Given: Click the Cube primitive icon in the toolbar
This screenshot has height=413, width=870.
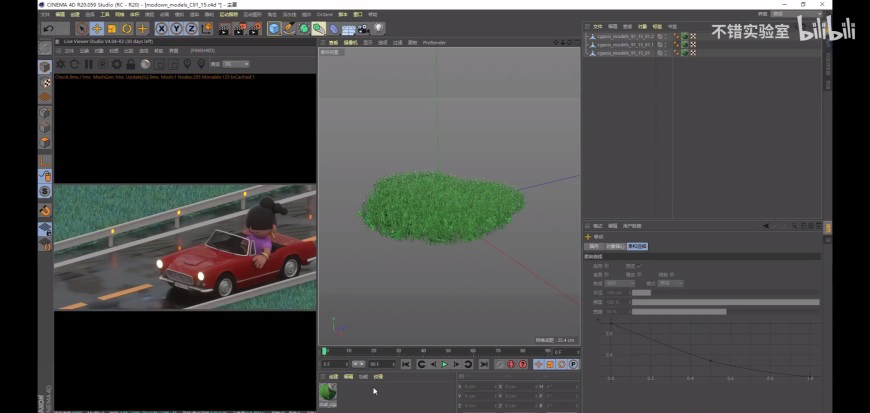Looking at the screenshot, I should [274, 28].
